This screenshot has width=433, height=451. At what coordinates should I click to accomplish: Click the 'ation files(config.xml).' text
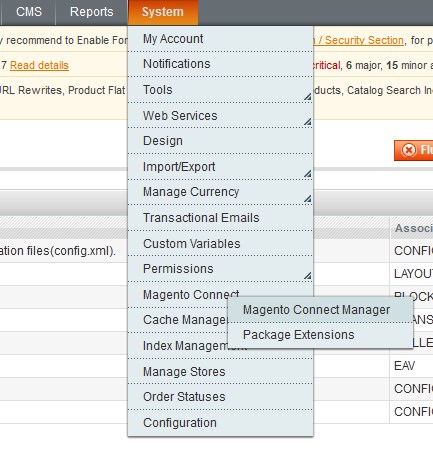[58, 251]
